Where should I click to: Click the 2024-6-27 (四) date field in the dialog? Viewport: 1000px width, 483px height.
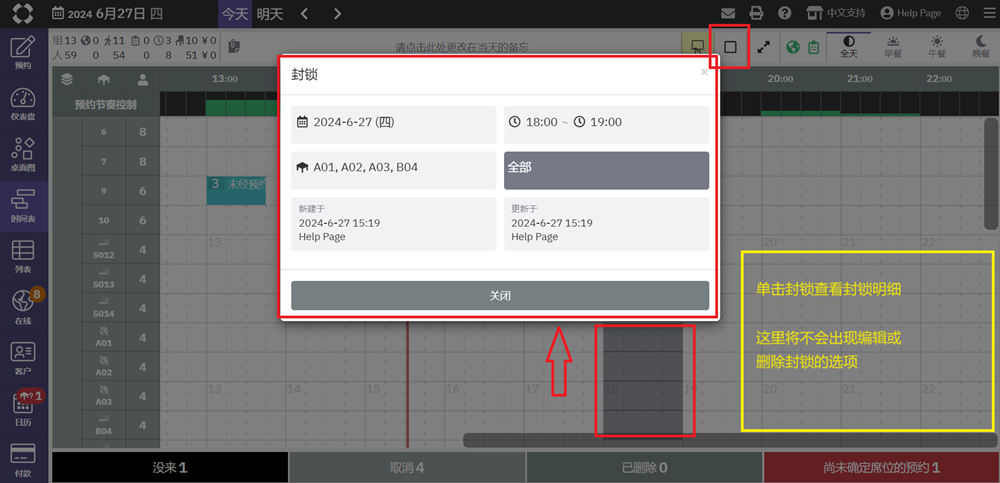pyautogui.click(x=393, y=124)
